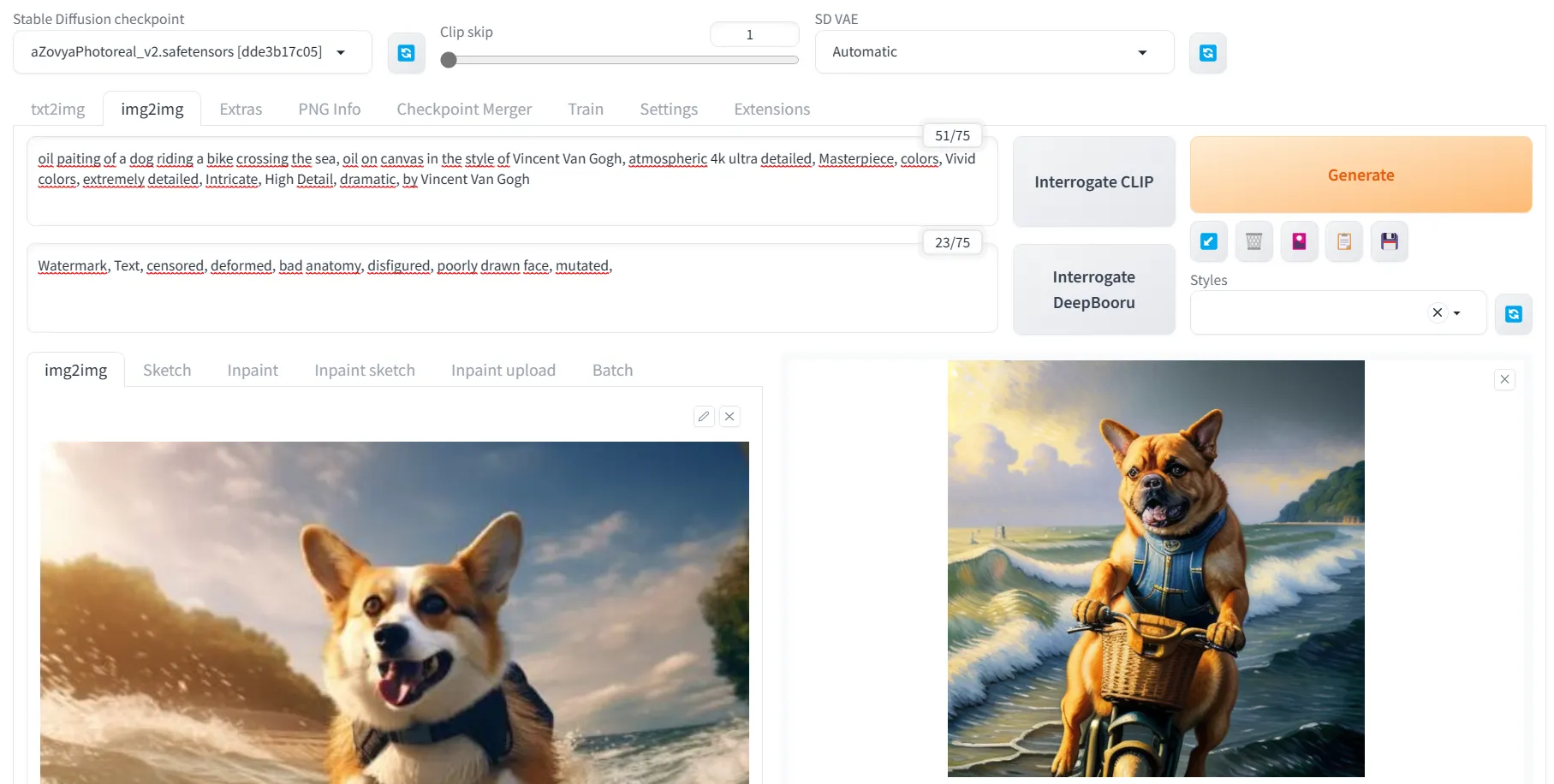This screenshot has width=1554, height=784.
Task: Click the Clip skip slider handle
Action: 449,60
